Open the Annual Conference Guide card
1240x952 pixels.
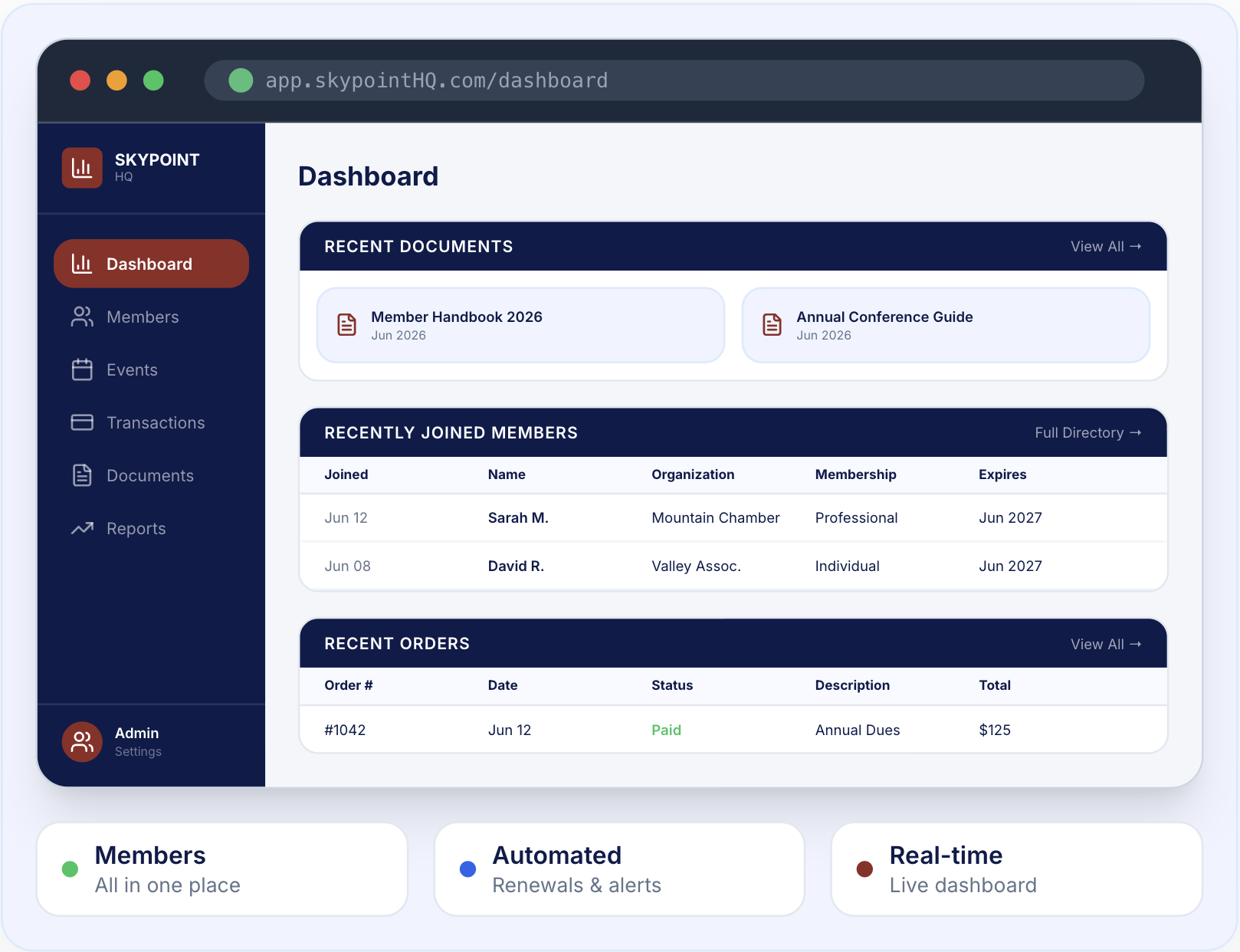click(946, 325)
